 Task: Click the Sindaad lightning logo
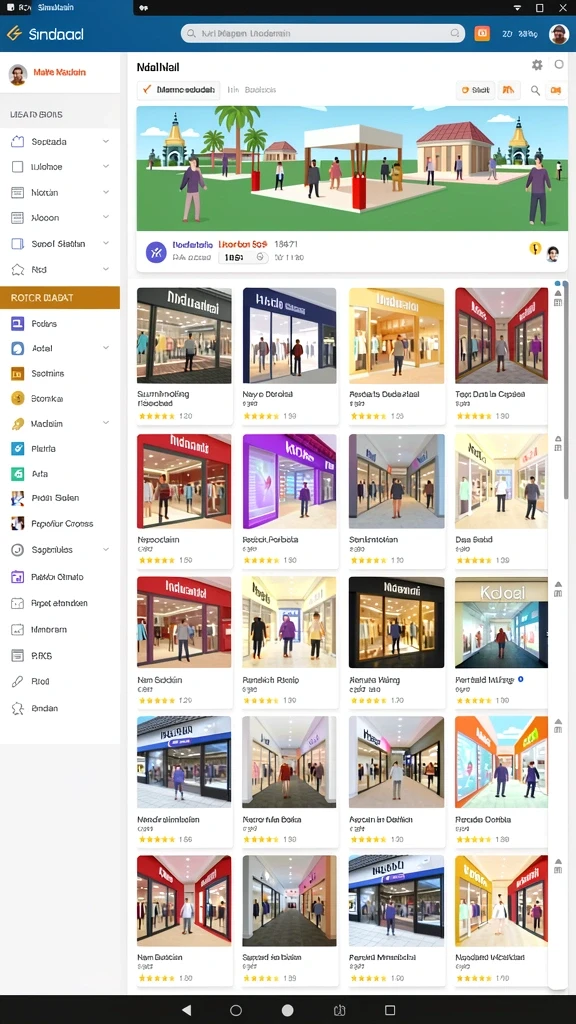[14, 33]
